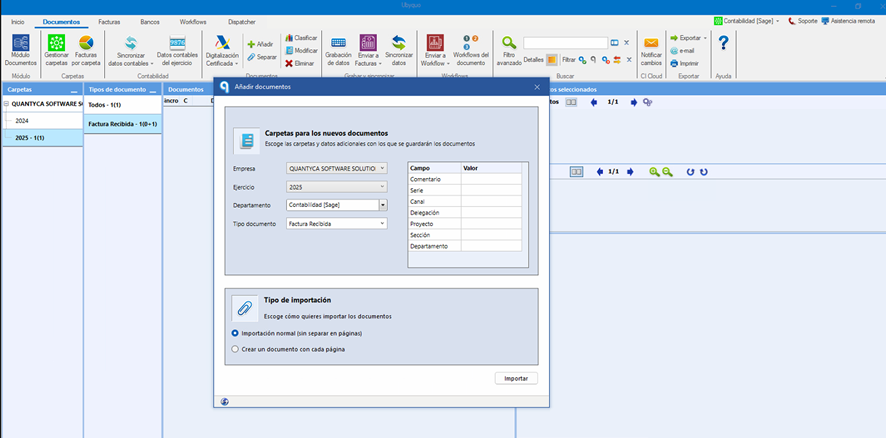886x438 pixels.
Task: Switch to the Inicio tab
Action: tap(18, 22)
